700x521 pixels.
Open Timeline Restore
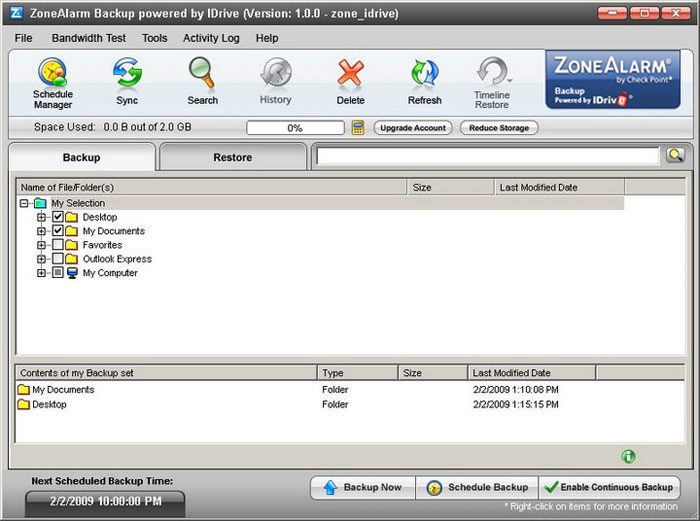[x=492, y=83]
